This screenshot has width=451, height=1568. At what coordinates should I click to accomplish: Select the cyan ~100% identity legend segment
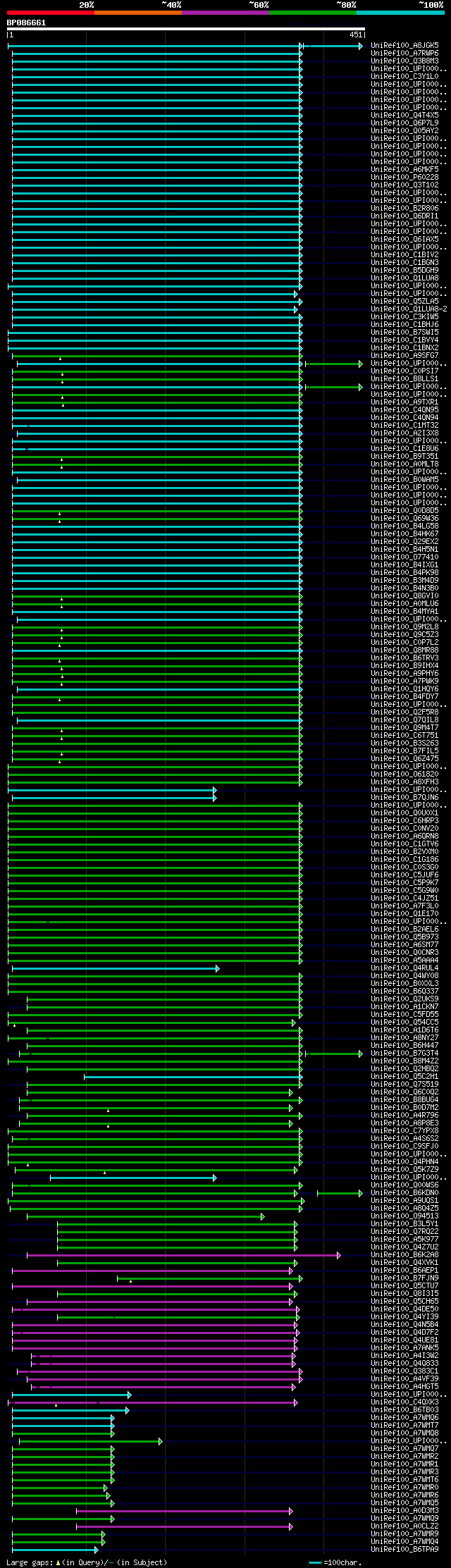coord(400,13)
